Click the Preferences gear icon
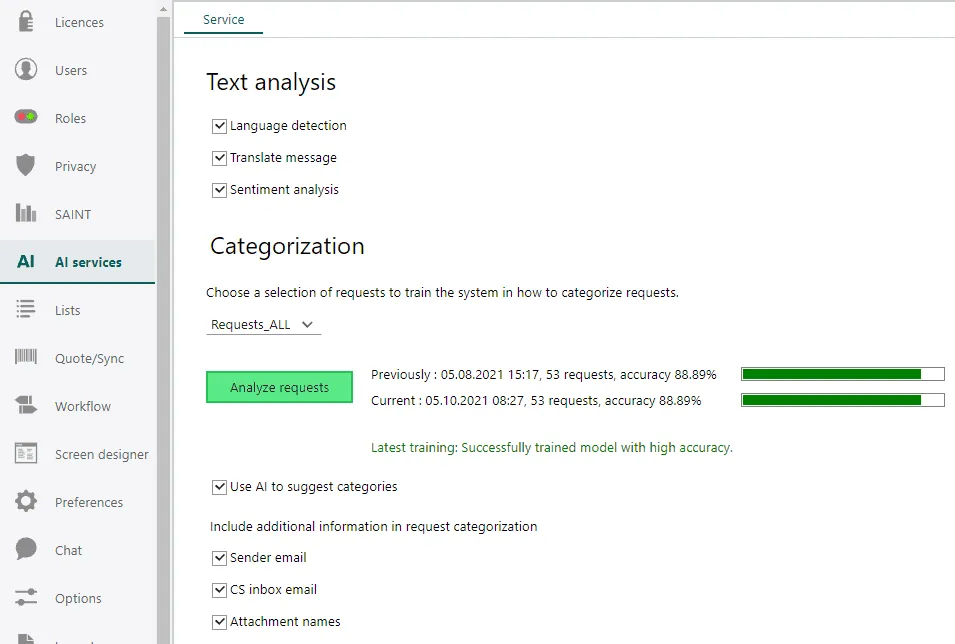 click(26, 502)
